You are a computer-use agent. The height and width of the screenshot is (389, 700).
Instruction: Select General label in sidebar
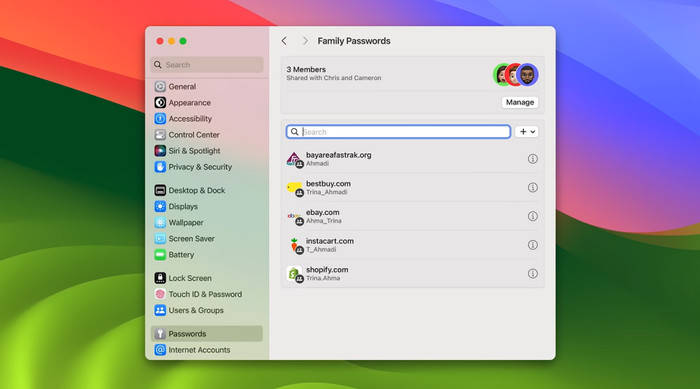pyautogui.click(x=182, y=87)
